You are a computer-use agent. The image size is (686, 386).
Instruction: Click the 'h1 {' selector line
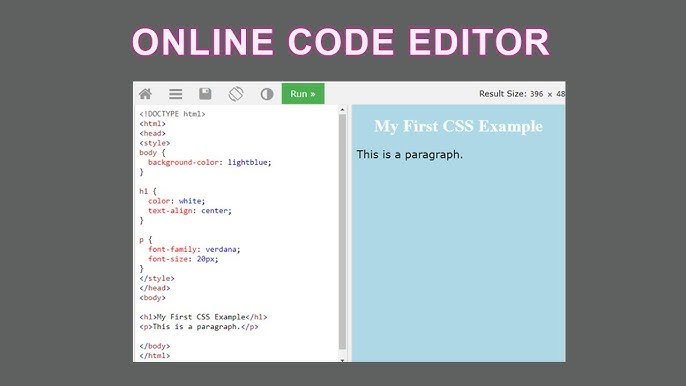point(148,191)
